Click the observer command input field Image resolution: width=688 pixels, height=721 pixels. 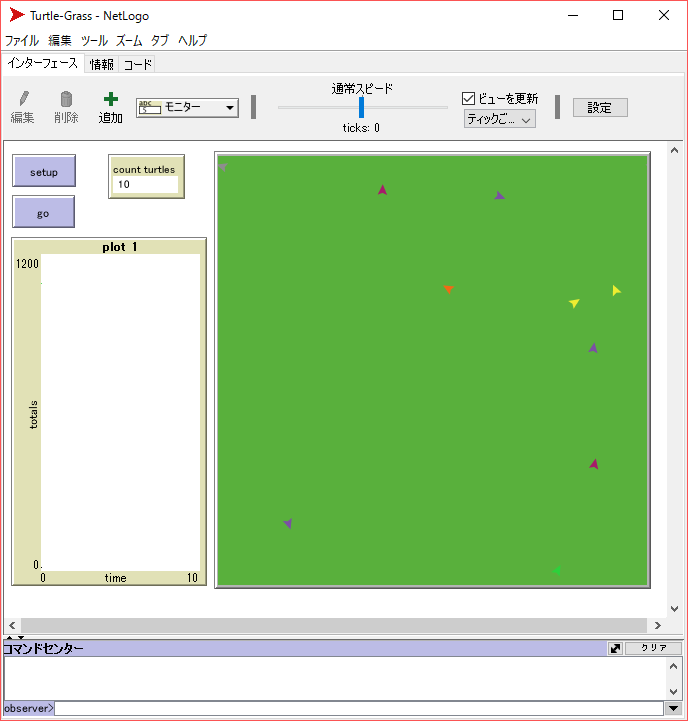360,708
